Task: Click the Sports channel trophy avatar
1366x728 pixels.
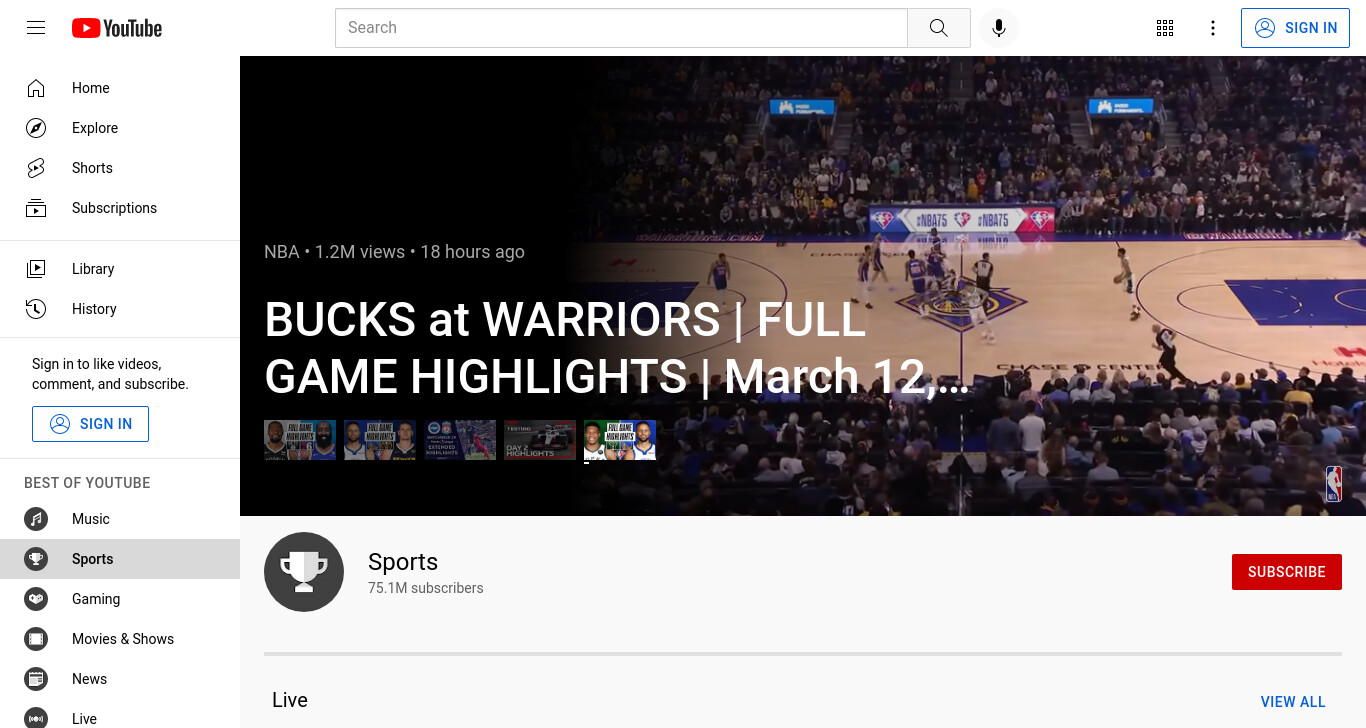Action: tap(304, 572)
